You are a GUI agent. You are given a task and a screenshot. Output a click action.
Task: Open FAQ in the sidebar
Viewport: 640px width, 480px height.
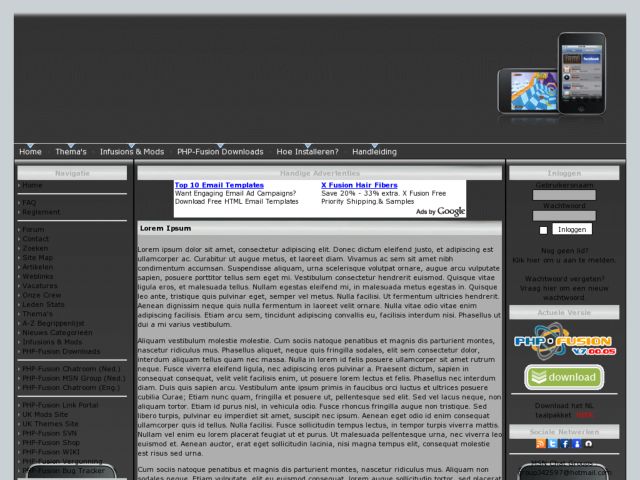pos(29,202)
